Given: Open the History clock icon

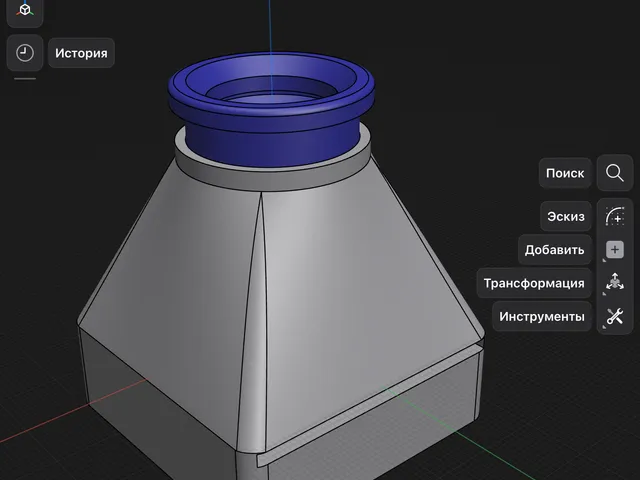Looking at the screenshot, I should (x=25, y=53).
